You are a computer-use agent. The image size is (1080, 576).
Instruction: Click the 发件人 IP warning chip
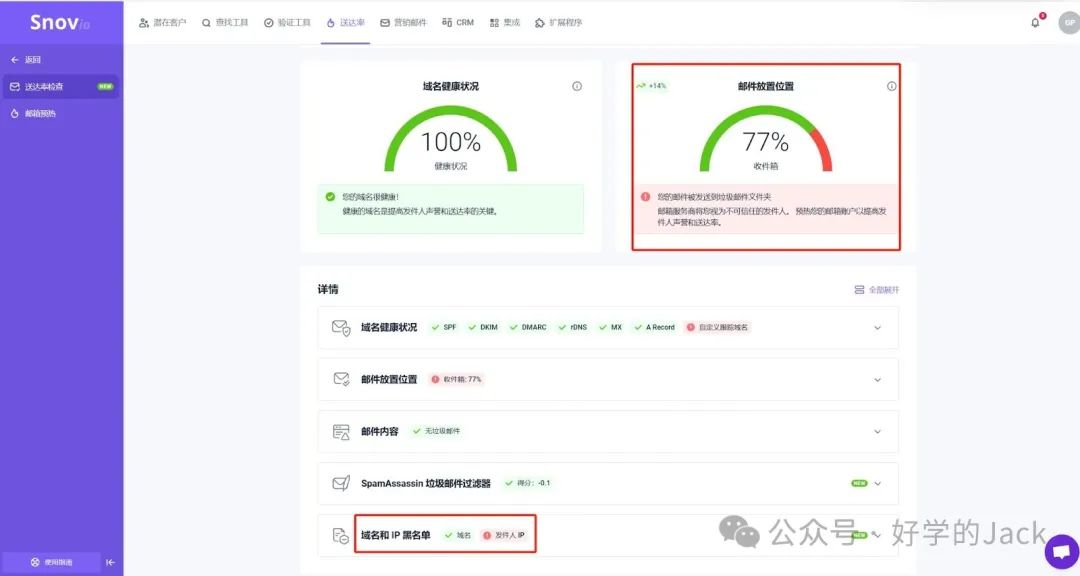coord(505,535)
